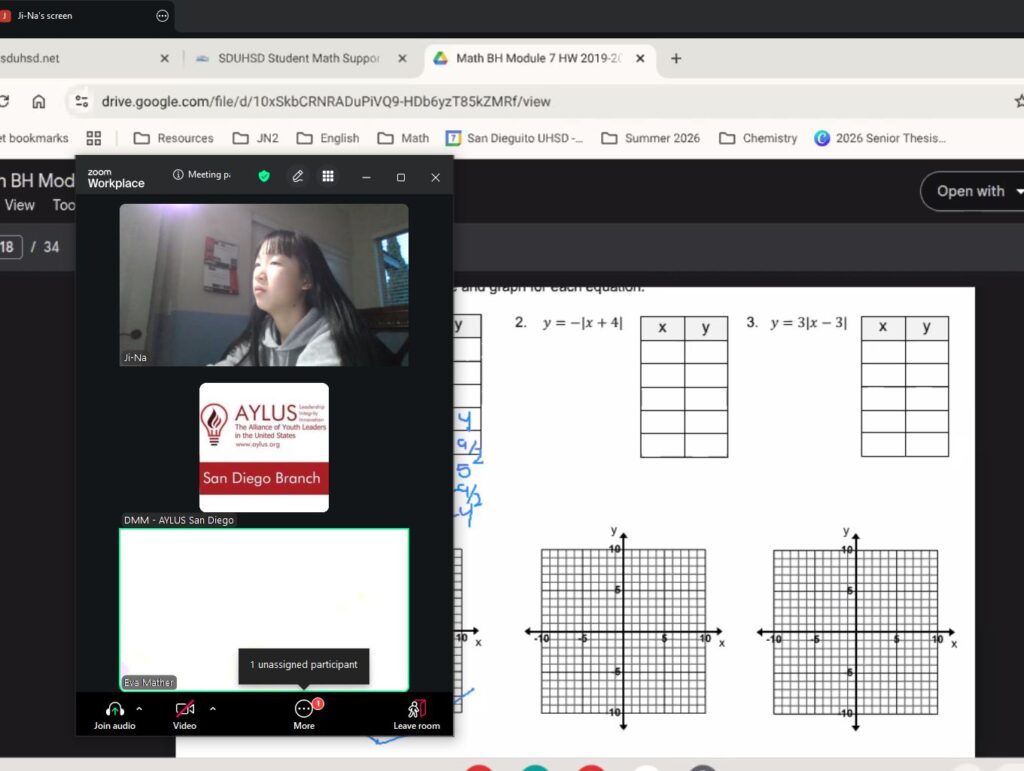Open the Chemistry bookmark folder
Screen dimensions: 1024x771
[x=758, y=138]
